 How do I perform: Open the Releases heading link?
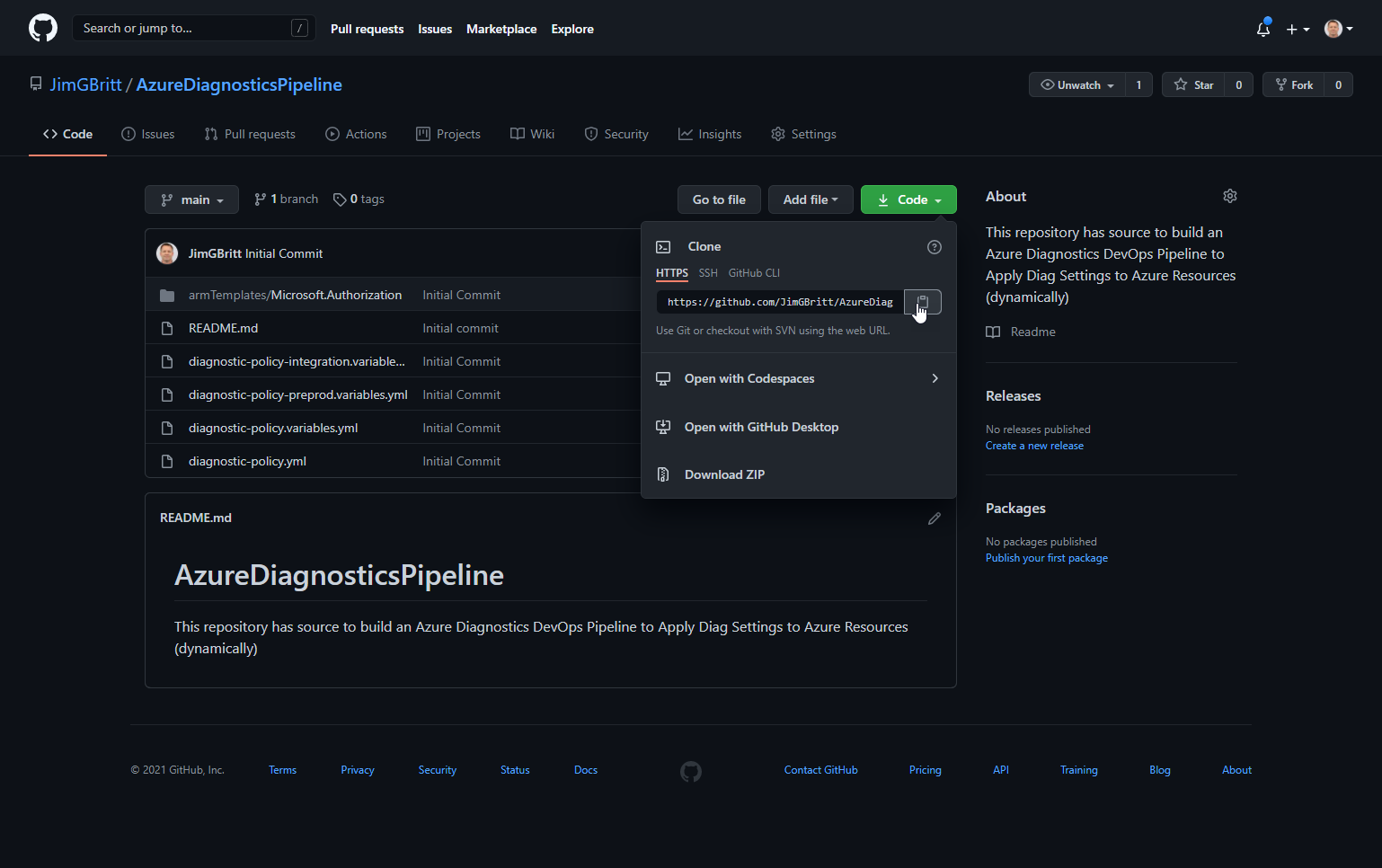[1013, 396]
